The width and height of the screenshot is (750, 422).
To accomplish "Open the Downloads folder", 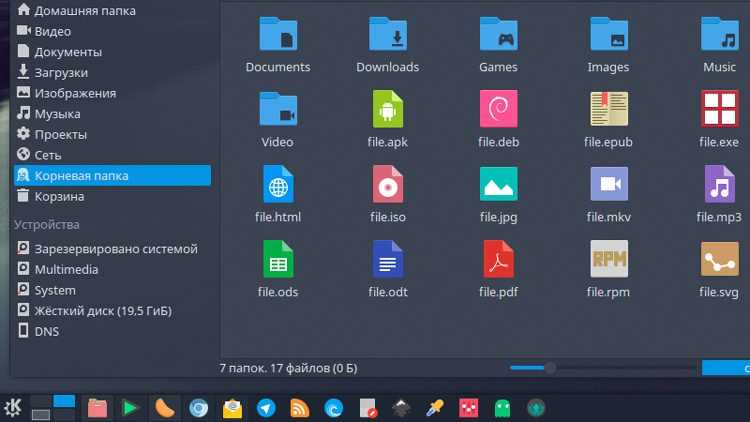I will (x=387, y=34).
